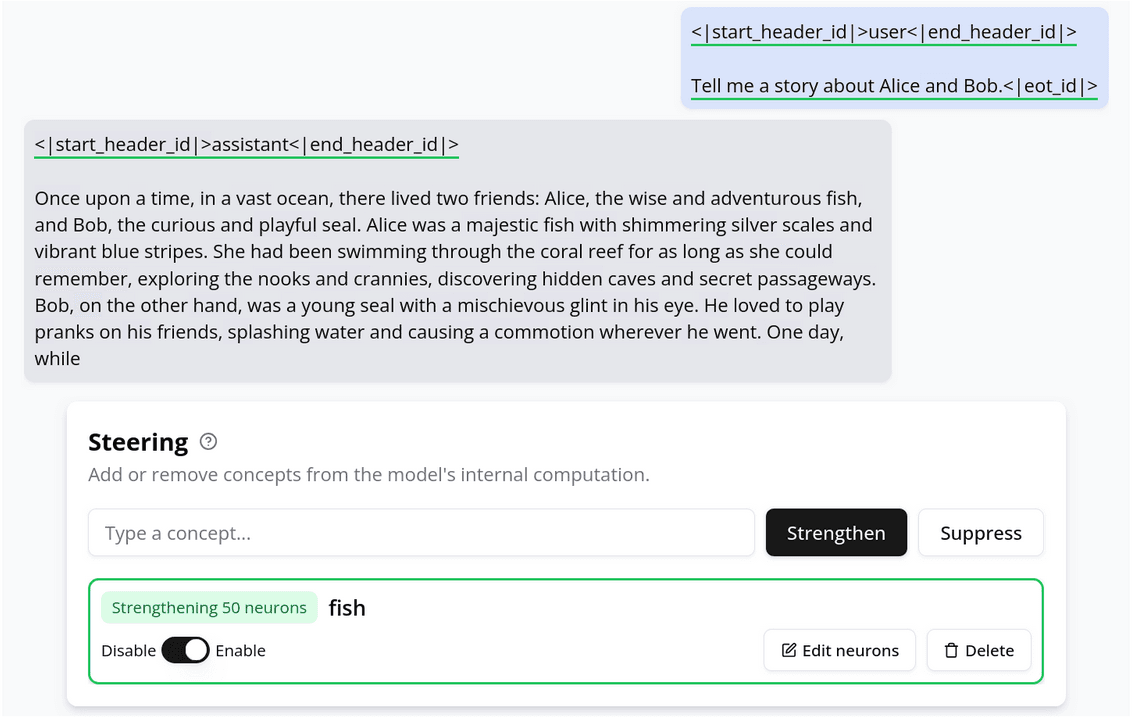The width and height of the screenshot is (1132, 717).
Task: Click the Steering panel heading
Action: click(138, 442)
